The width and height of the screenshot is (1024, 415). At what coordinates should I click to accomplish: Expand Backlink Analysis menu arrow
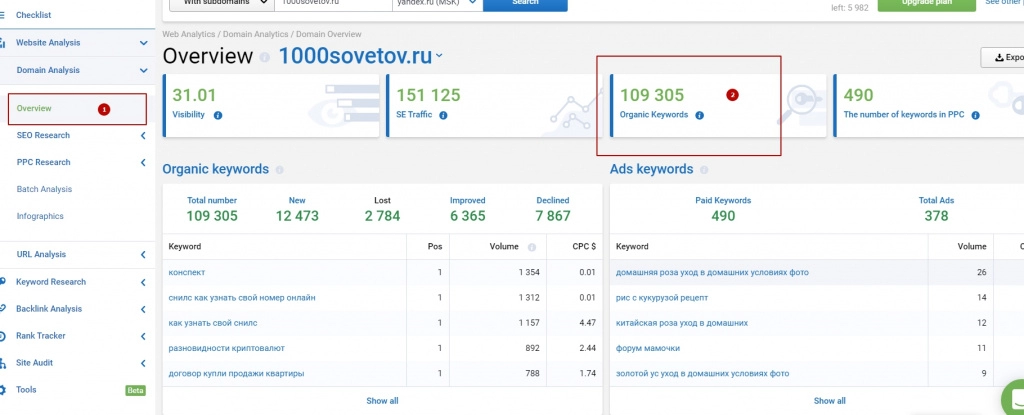143,309
